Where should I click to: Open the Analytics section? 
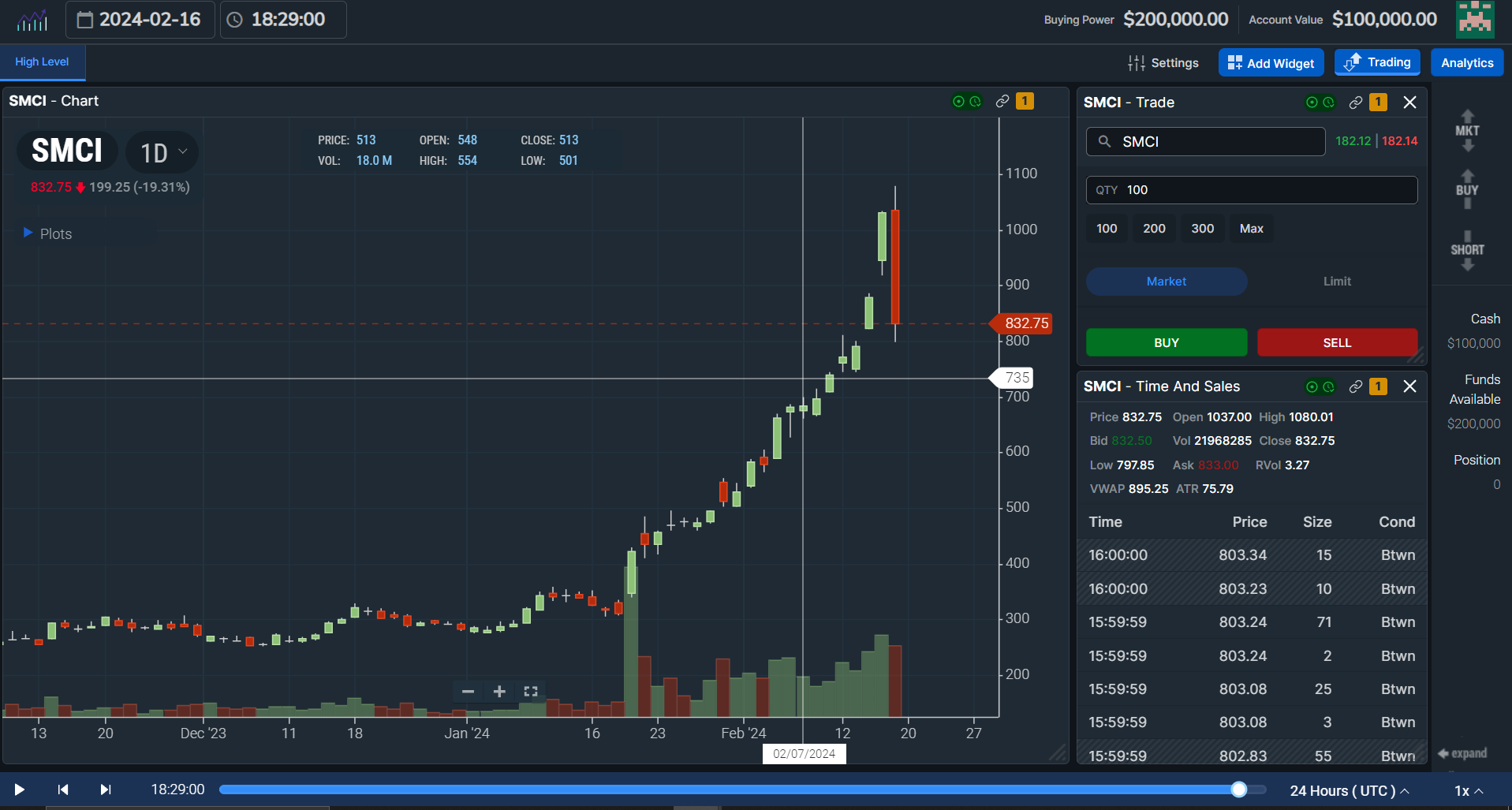[1466, 62]
